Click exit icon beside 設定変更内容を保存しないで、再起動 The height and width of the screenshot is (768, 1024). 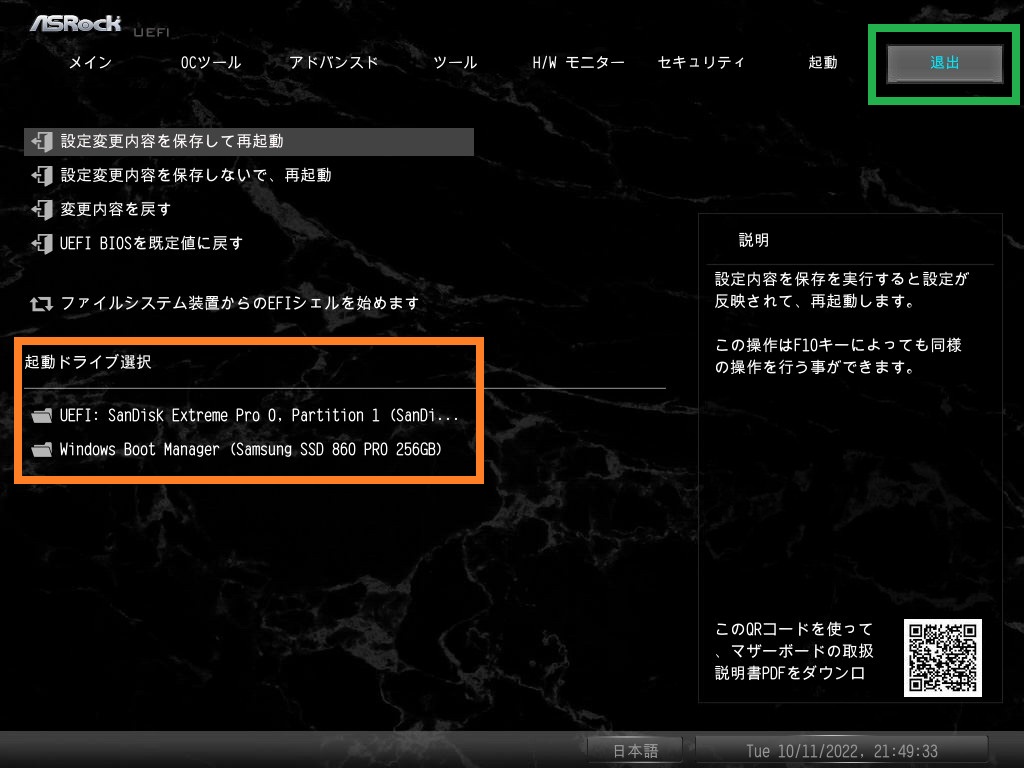pos(42,176)
